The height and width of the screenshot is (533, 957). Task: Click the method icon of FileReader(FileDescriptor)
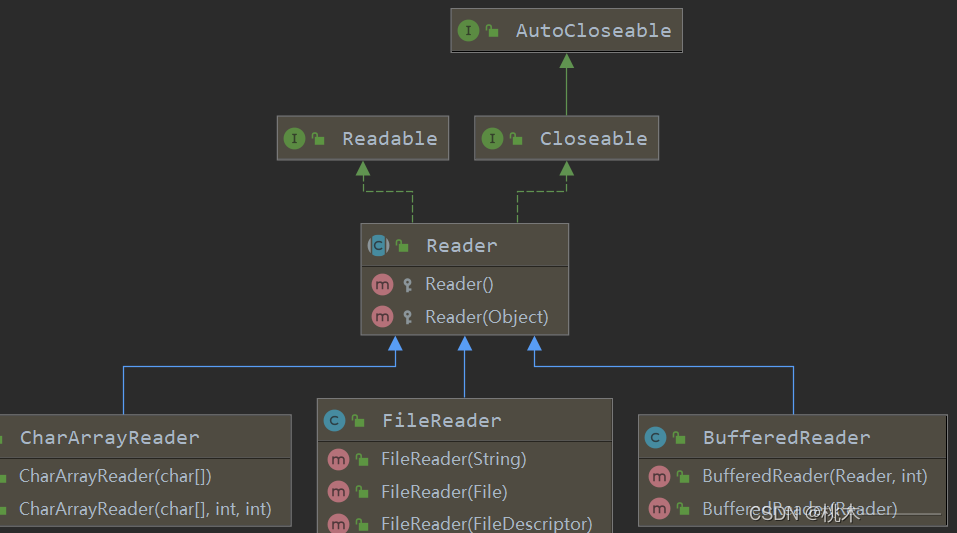click(338, 523)
